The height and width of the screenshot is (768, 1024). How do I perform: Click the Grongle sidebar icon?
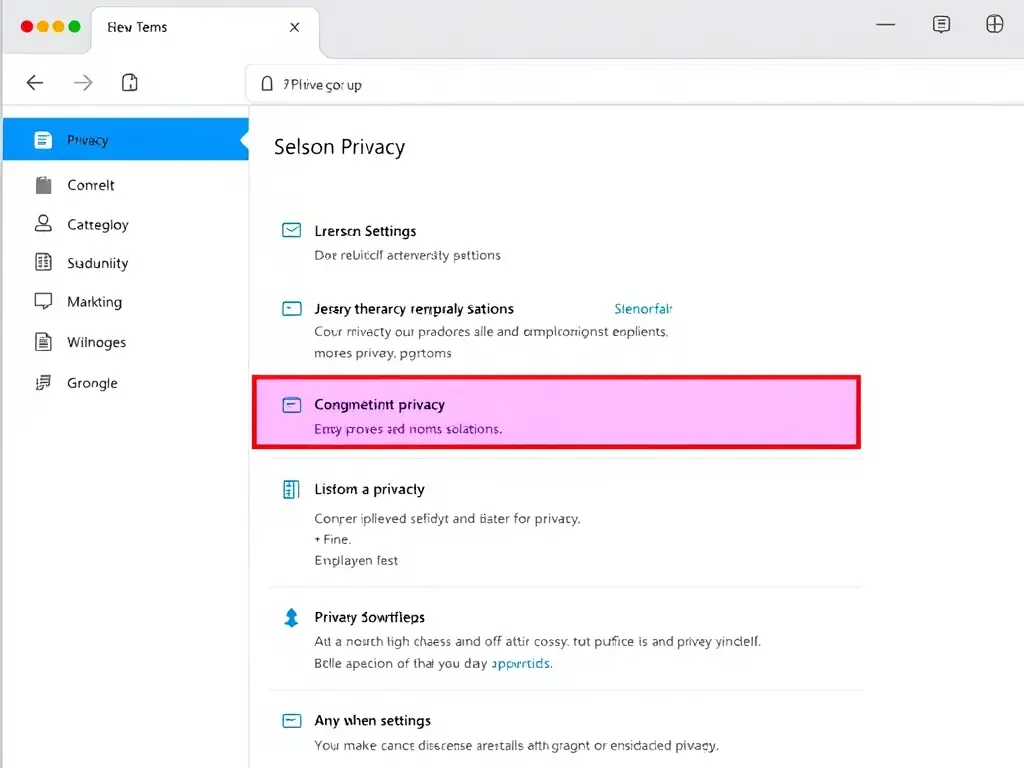pos(43,383)
